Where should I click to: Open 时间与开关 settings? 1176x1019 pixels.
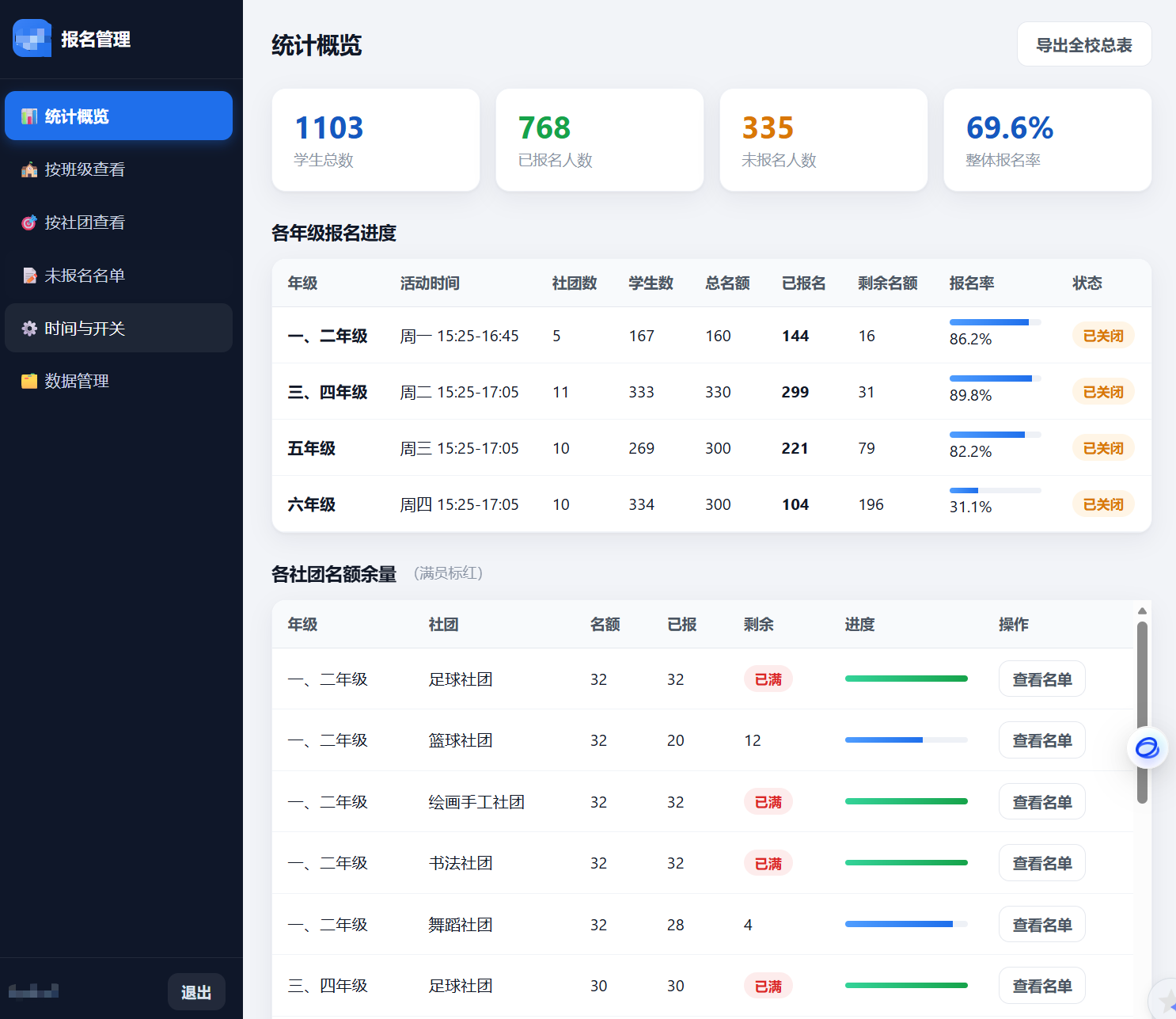119,328
